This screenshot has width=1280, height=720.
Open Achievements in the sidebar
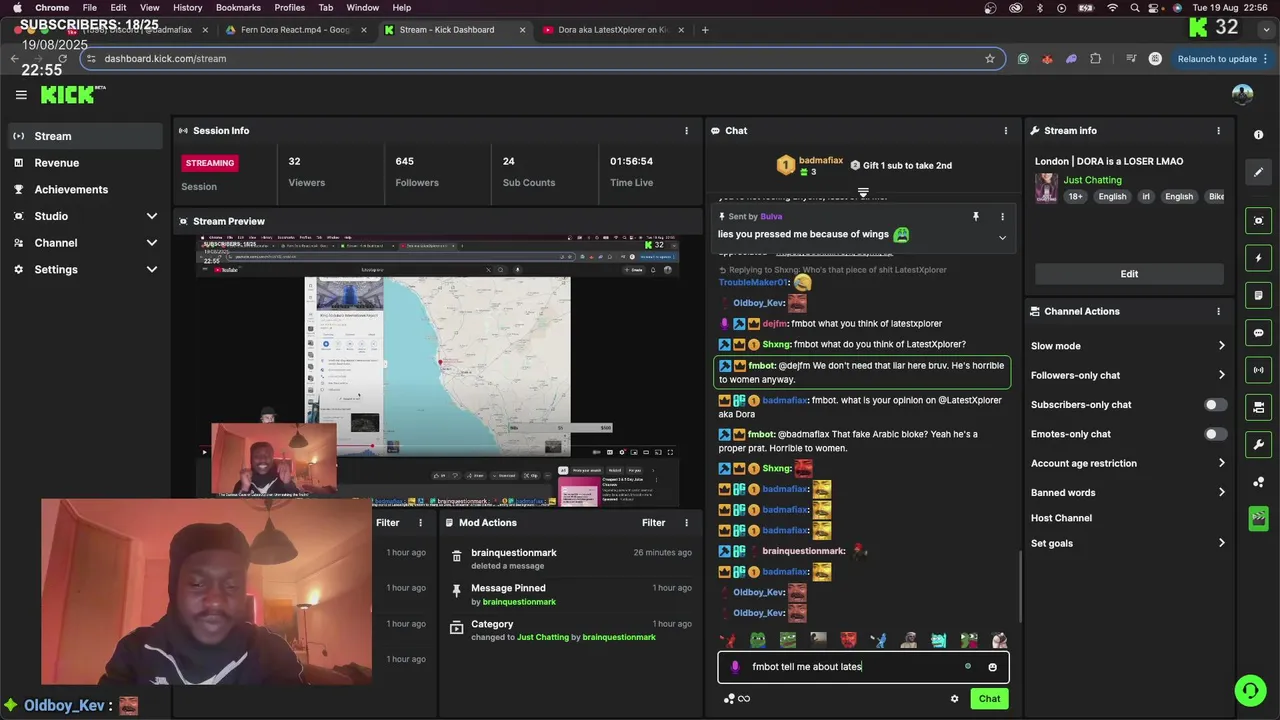click(85, 190)
